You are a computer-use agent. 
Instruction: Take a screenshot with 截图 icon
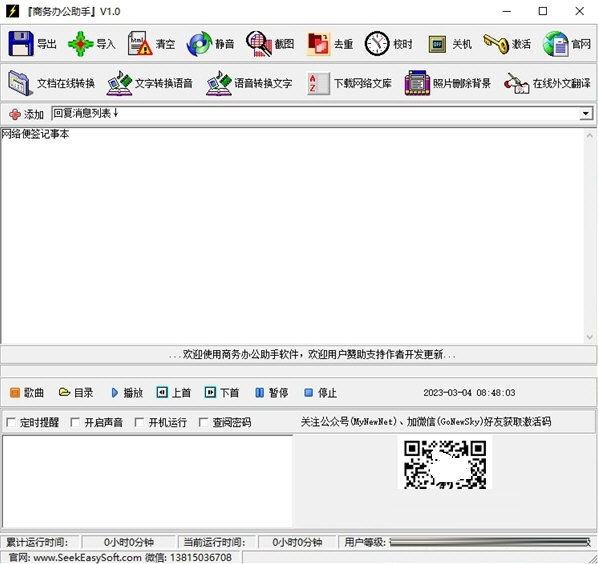pos(259,44)
